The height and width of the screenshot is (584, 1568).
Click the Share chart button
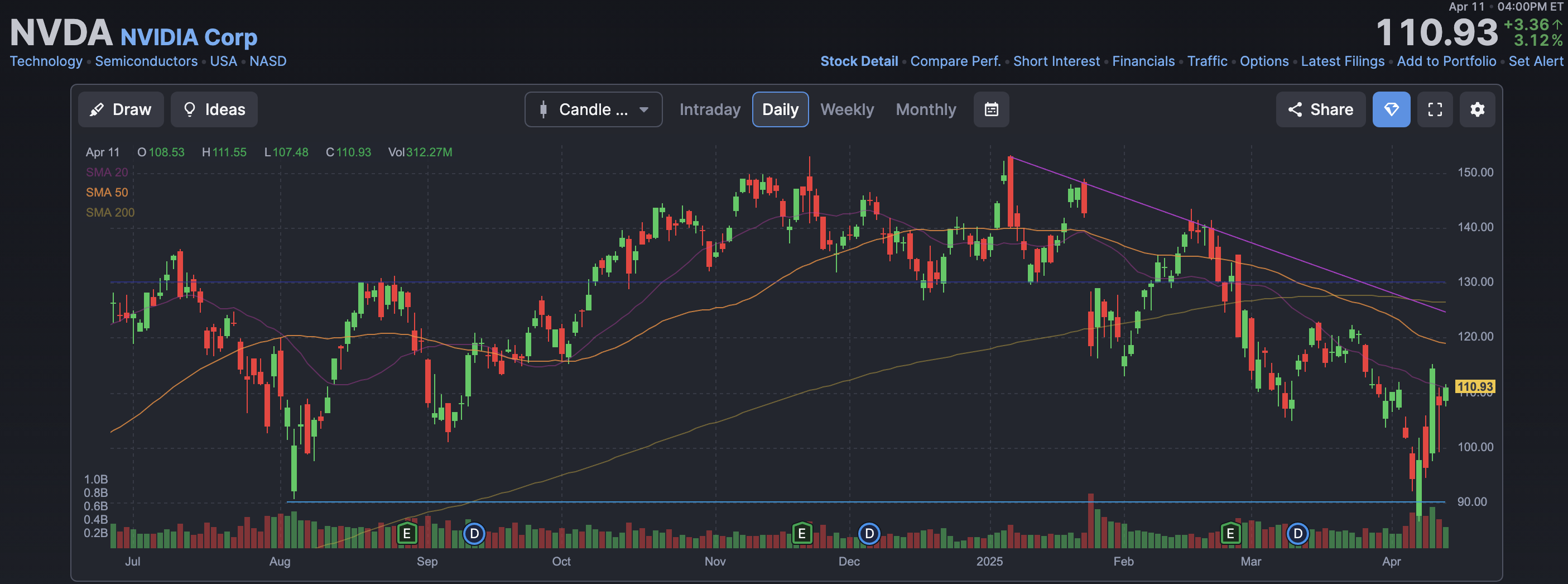[x=1320, y=109]
